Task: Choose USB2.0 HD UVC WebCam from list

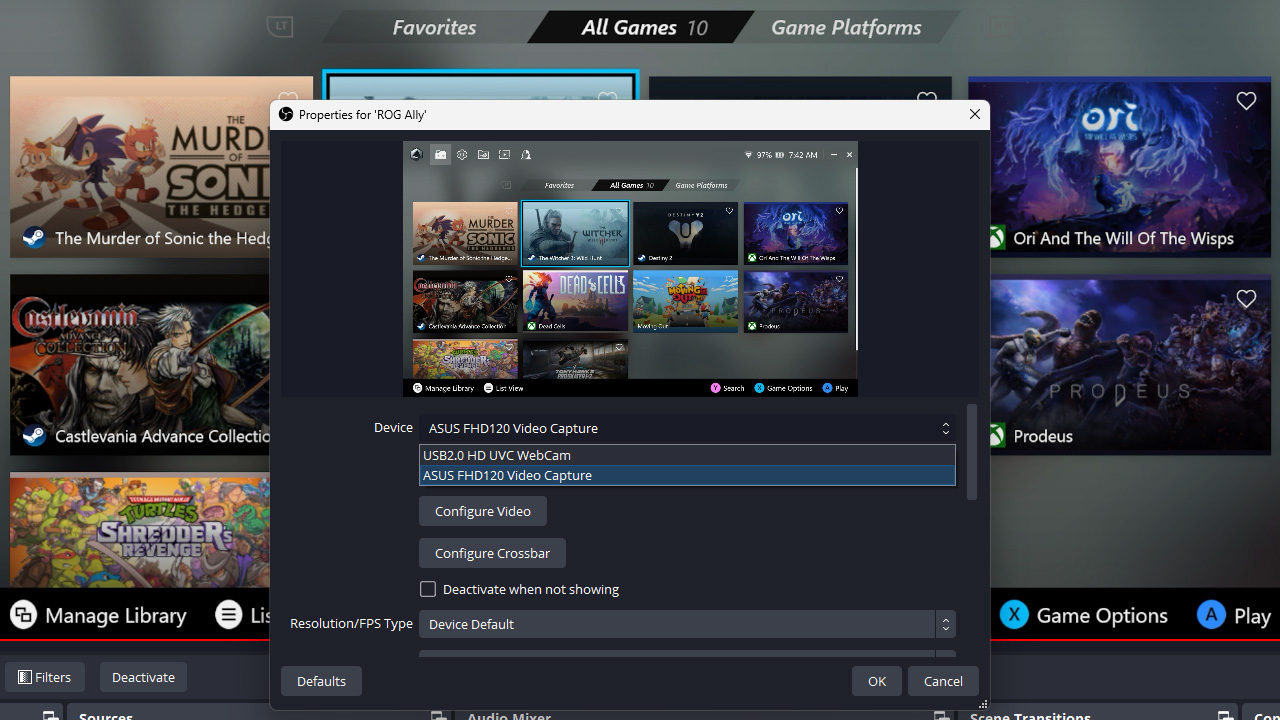Action: coord(687,455)
